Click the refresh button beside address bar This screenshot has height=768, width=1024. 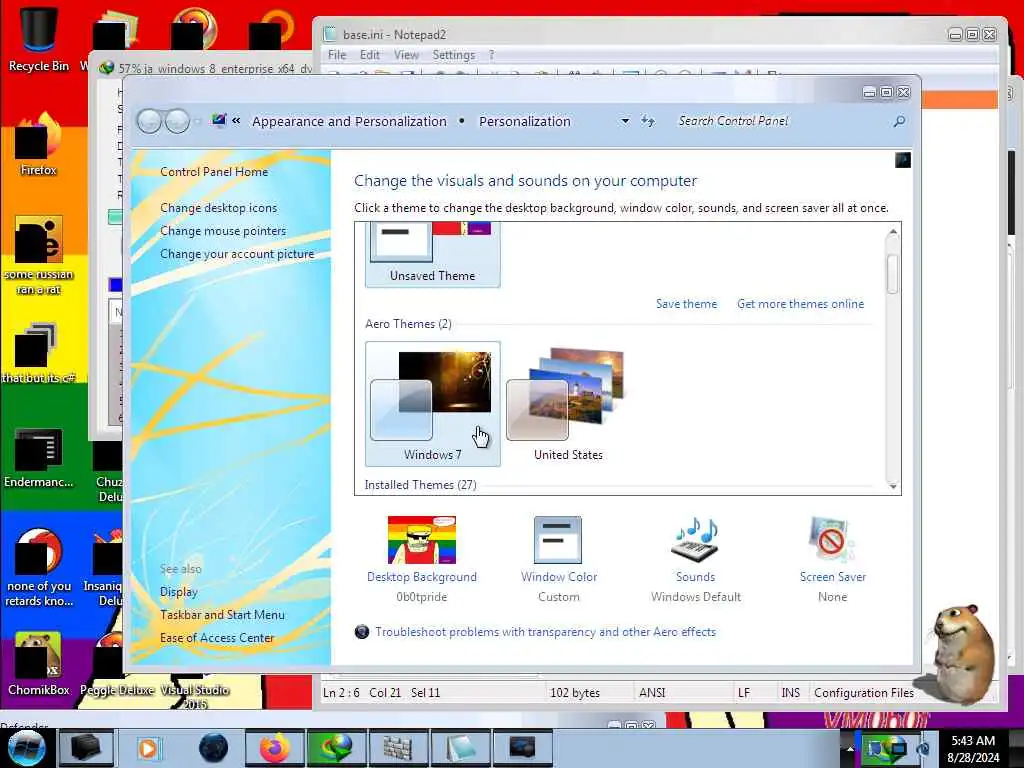[648, 121]
